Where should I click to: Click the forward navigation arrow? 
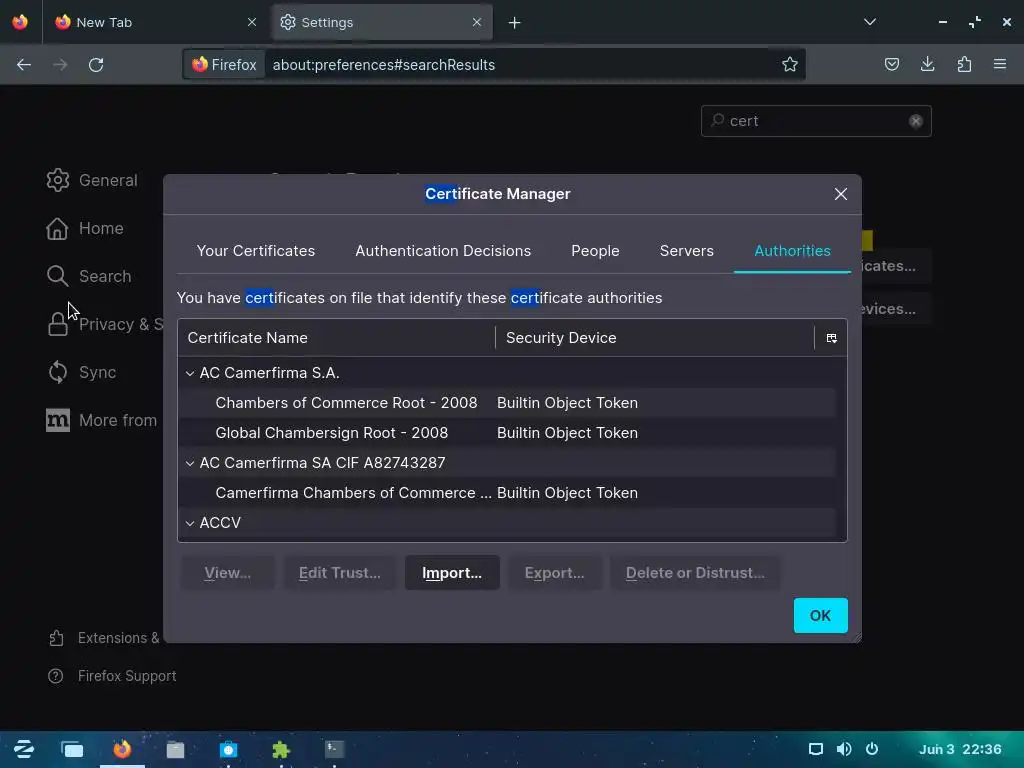[60, 65]
